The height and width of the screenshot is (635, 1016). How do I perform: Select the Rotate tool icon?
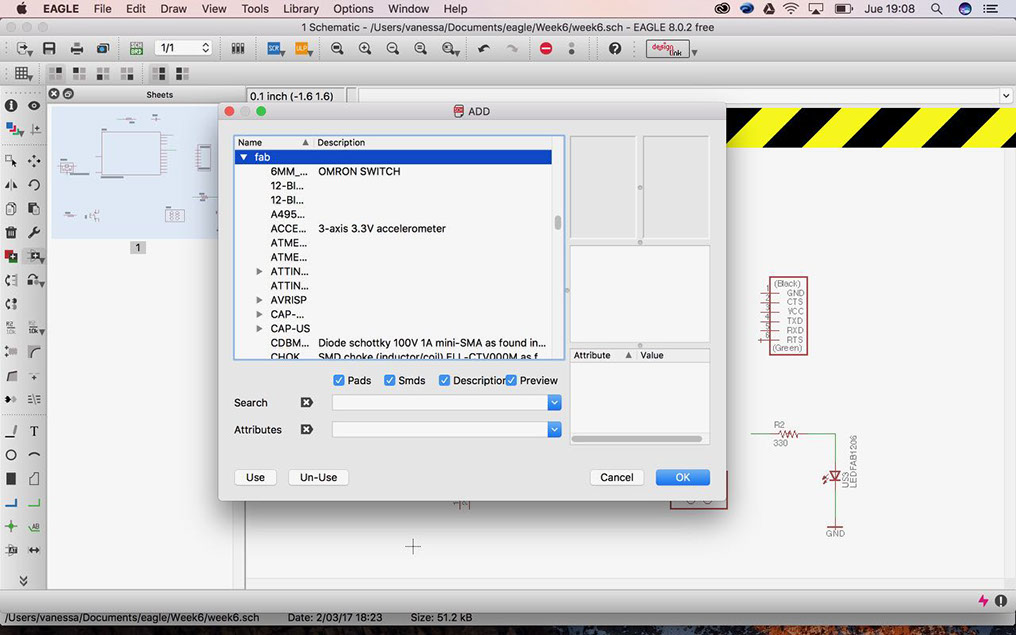pos(34,185)
